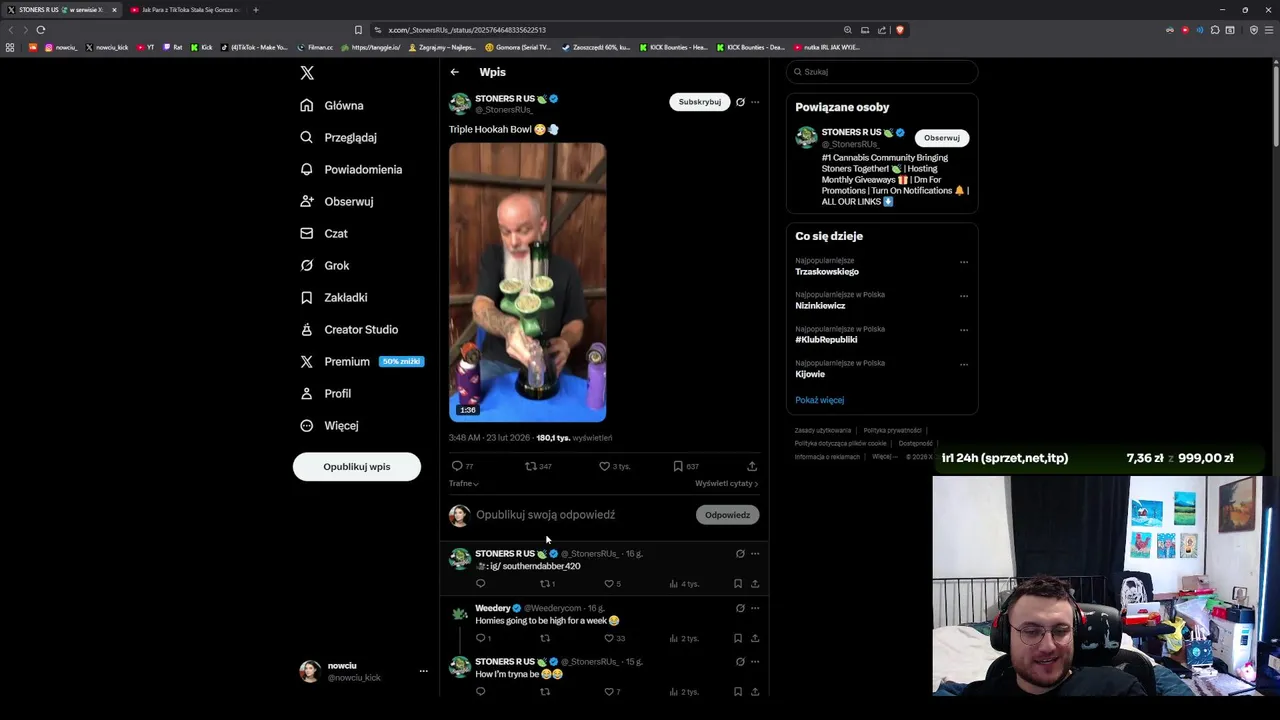Click the Creator Studio icon in sidebar

tap(307, 329)
